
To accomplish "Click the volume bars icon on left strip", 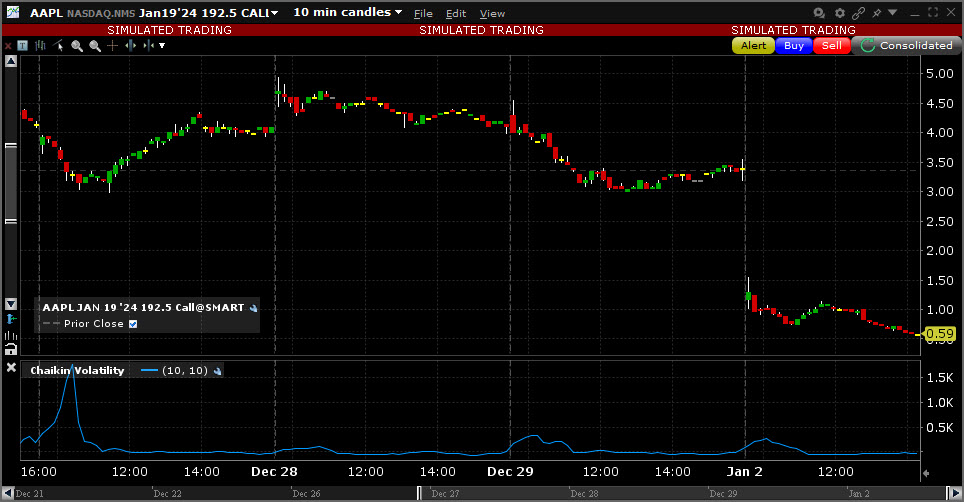I will [10, 335].
